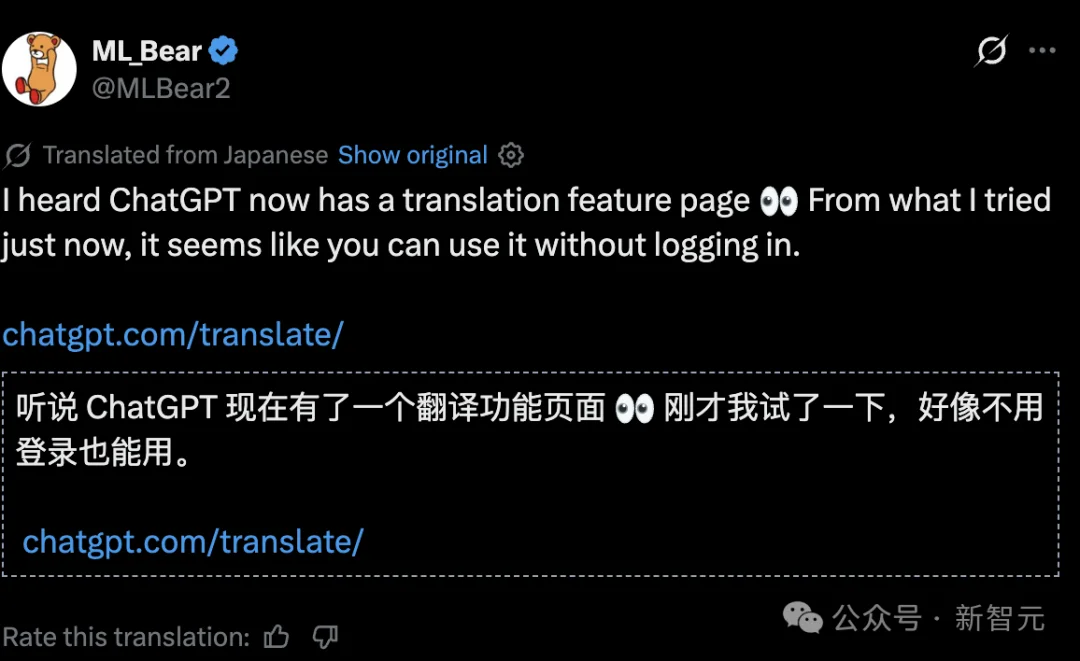Click the eyes emoji in the tweet

point(778,200)
